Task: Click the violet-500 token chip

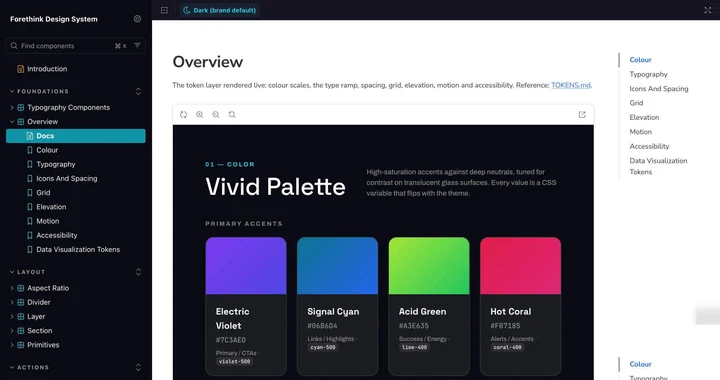Action: point(234,362)
